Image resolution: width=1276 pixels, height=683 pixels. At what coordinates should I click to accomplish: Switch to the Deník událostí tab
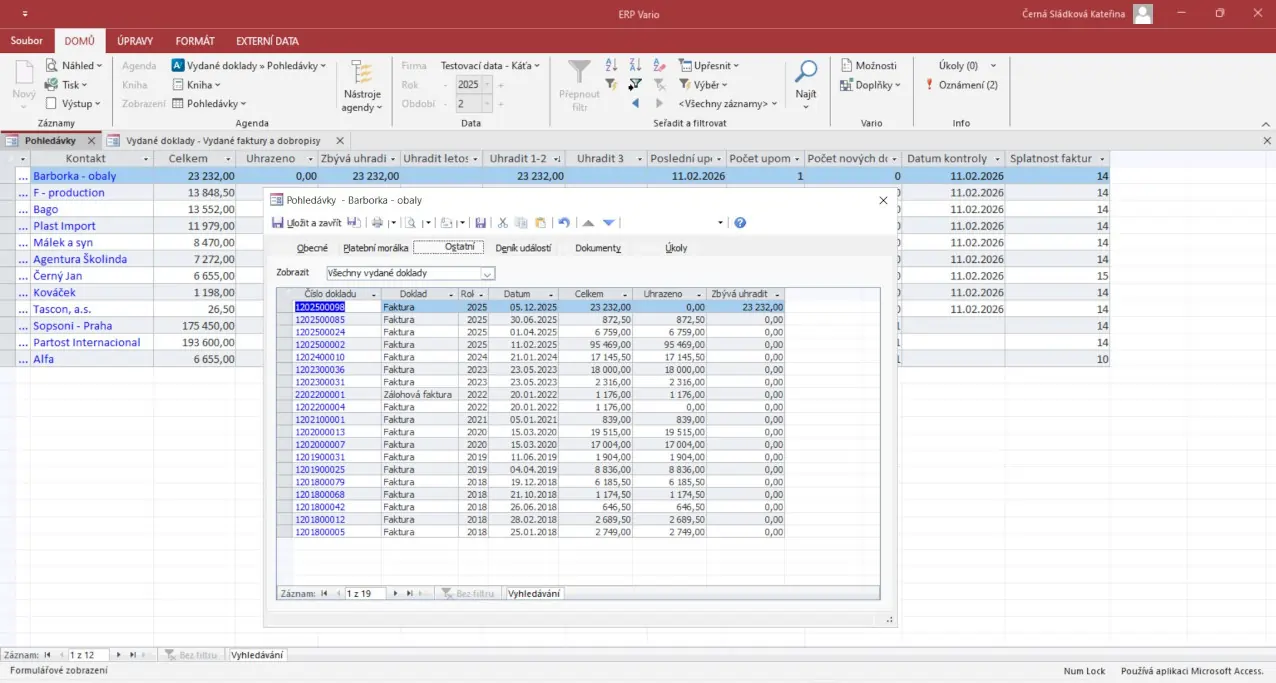pyautogui.click(x=523, y=248)
